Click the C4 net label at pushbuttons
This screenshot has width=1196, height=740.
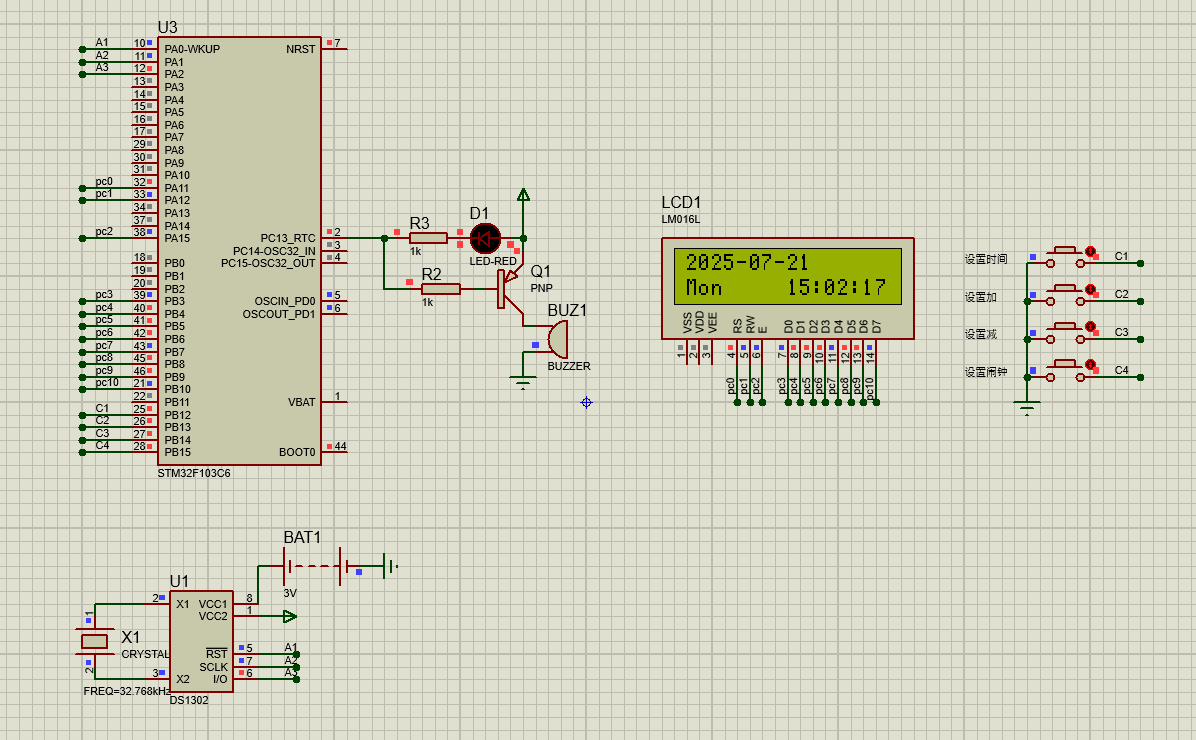1121,370
